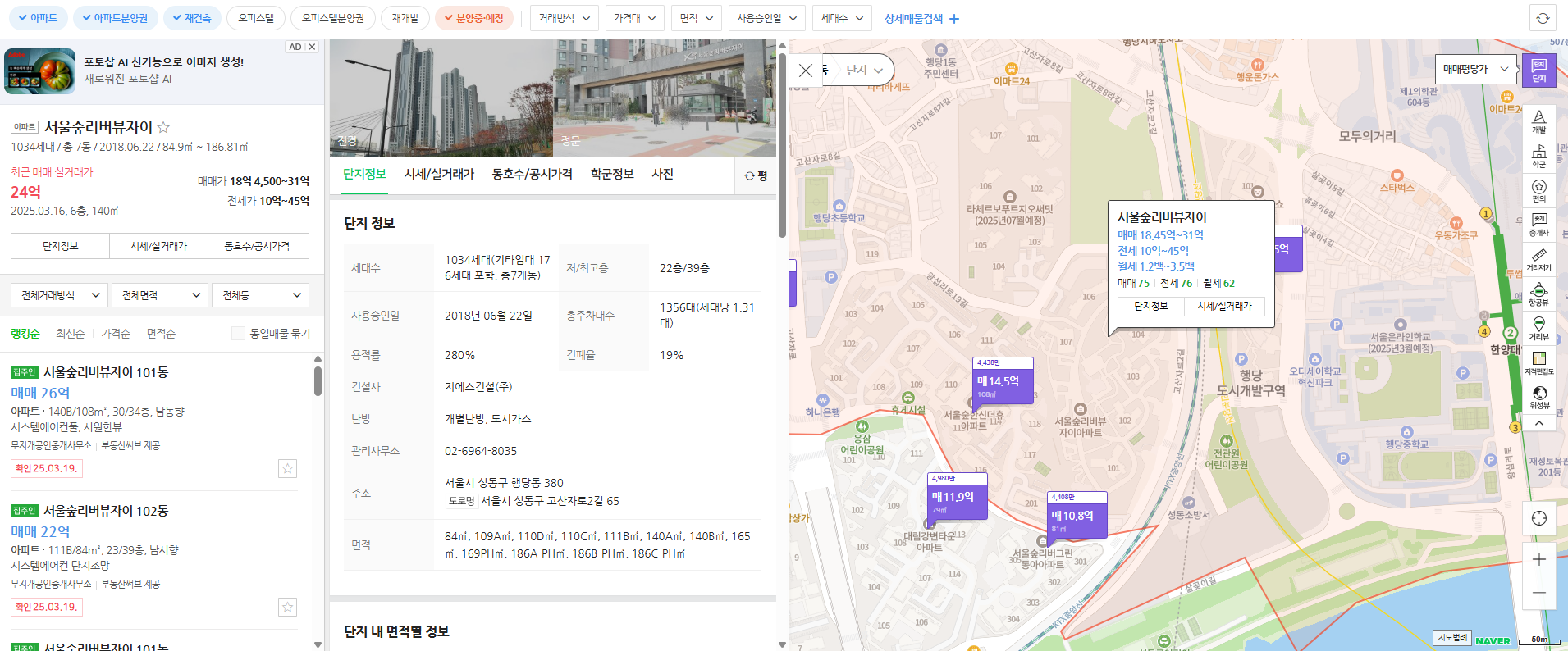Screen dimensions: 1568x651
Task: Bookmark the 102동 매매 22억 listing star
Action: (x=287, y=607)
